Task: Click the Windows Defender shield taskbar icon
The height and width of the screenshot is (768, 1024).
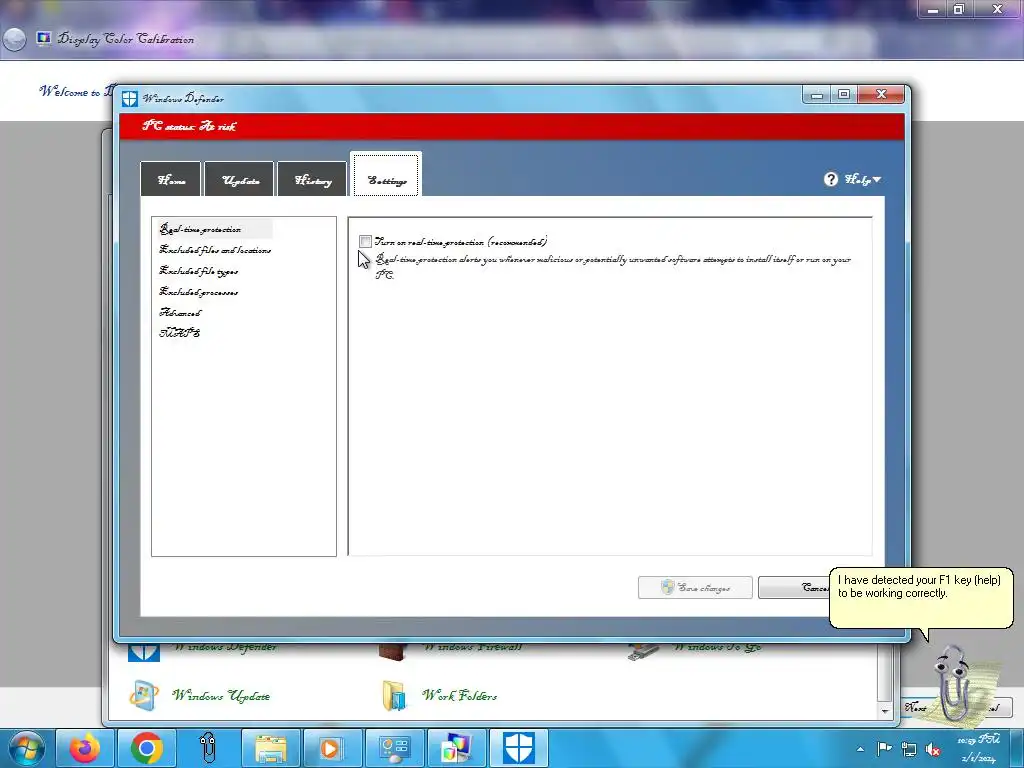Action: (x=519, y=748)
